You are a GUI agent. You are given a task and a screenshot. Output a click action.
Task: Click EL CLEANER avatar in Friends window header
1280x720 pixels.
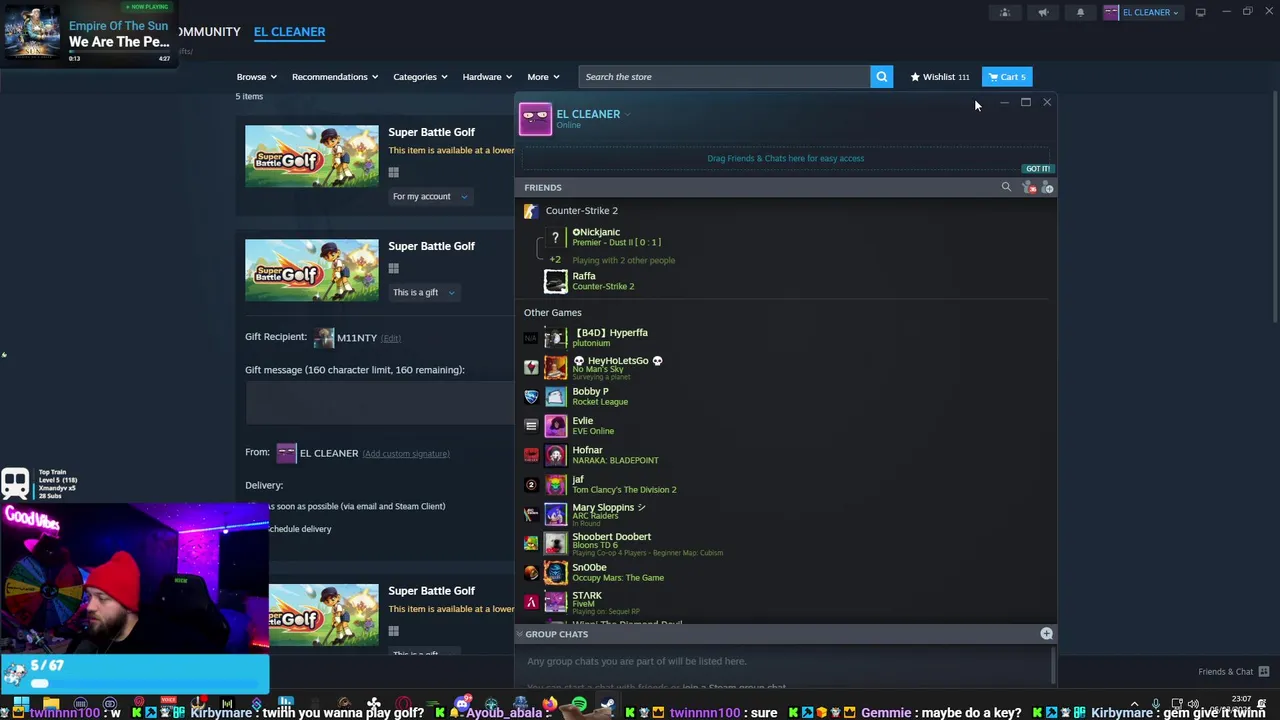tap(535, 118)
